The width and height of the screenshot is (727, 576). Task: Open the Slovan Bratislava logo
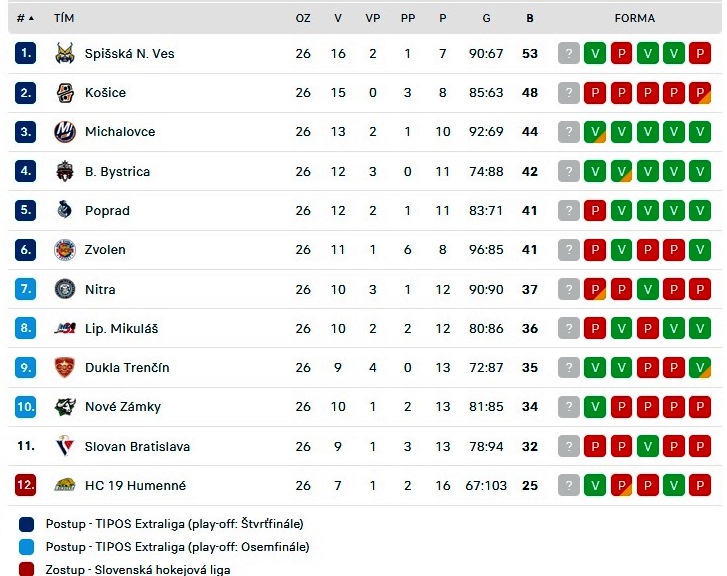click(x=65, y=446)
